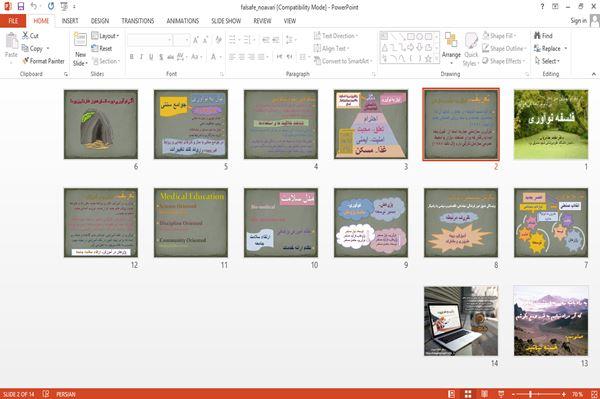The width and height of the screenshot is (600, 399).
Task: Switch to Normal view in status bar
Action: (x=452, y=394)
